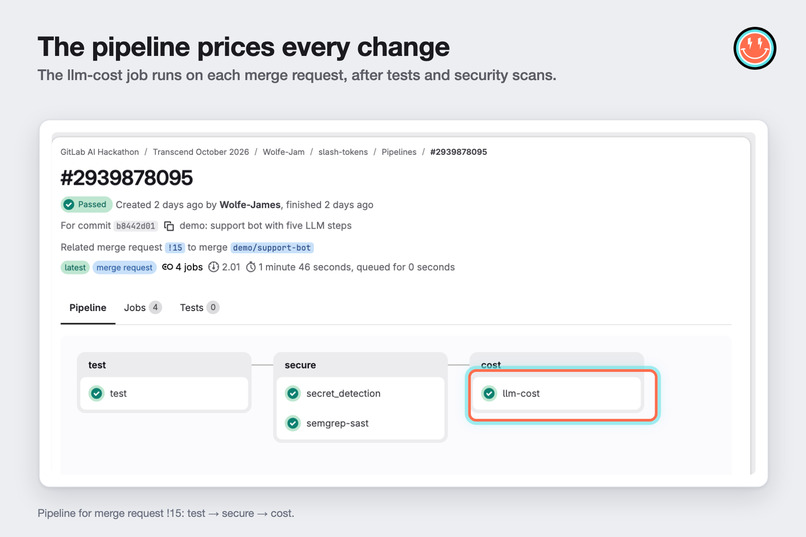Click the jobs count link icon

tap(167, 267)
